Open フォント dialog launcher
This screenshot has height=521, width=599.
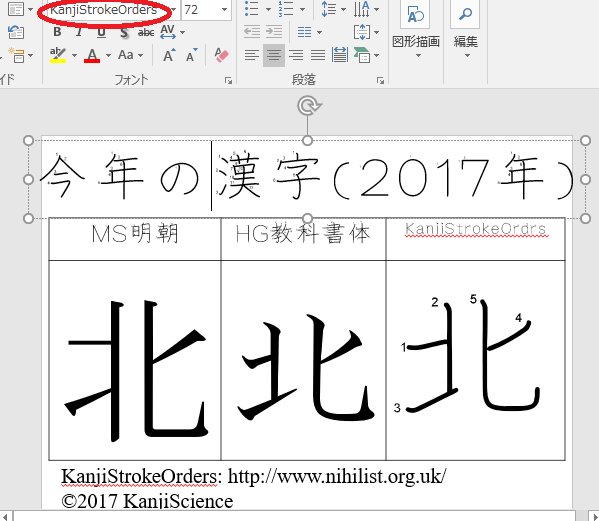pos(228,80)
